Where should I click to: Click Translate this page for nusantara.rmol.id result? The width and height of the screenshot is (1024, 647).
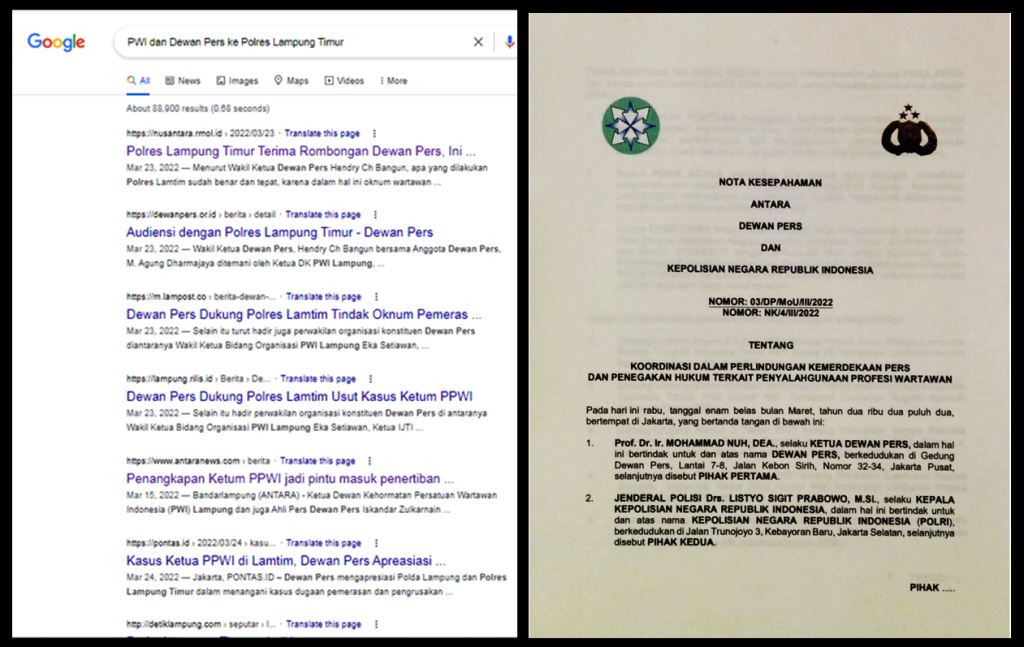pos(322,133)
